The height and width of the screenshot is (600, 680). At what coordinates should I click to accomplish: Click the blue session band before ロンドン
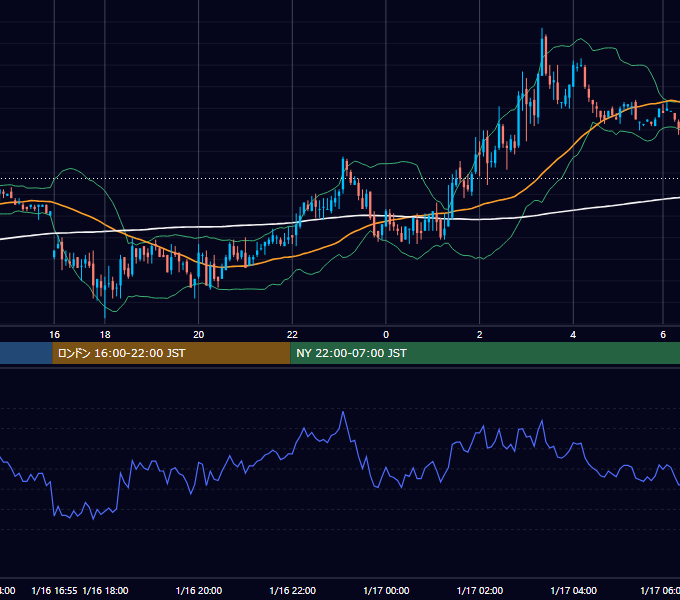tap(26, 353)
